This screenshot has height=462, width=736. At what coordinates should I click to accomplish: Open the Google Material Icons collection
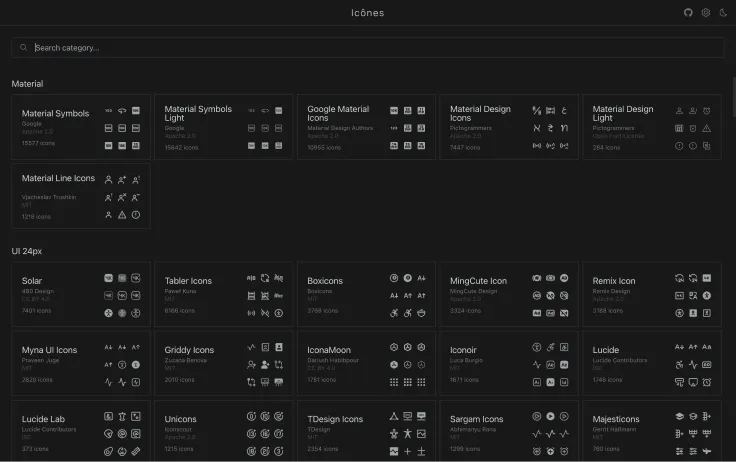click(x=366, y=127)
